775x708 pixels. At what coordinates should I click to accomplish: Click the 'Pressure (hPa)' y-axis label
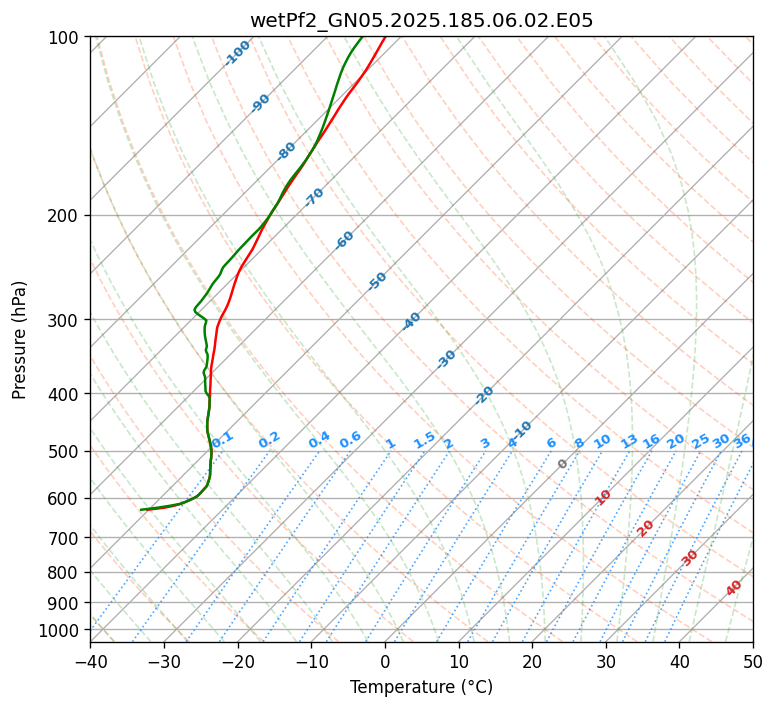coord(19,340)
